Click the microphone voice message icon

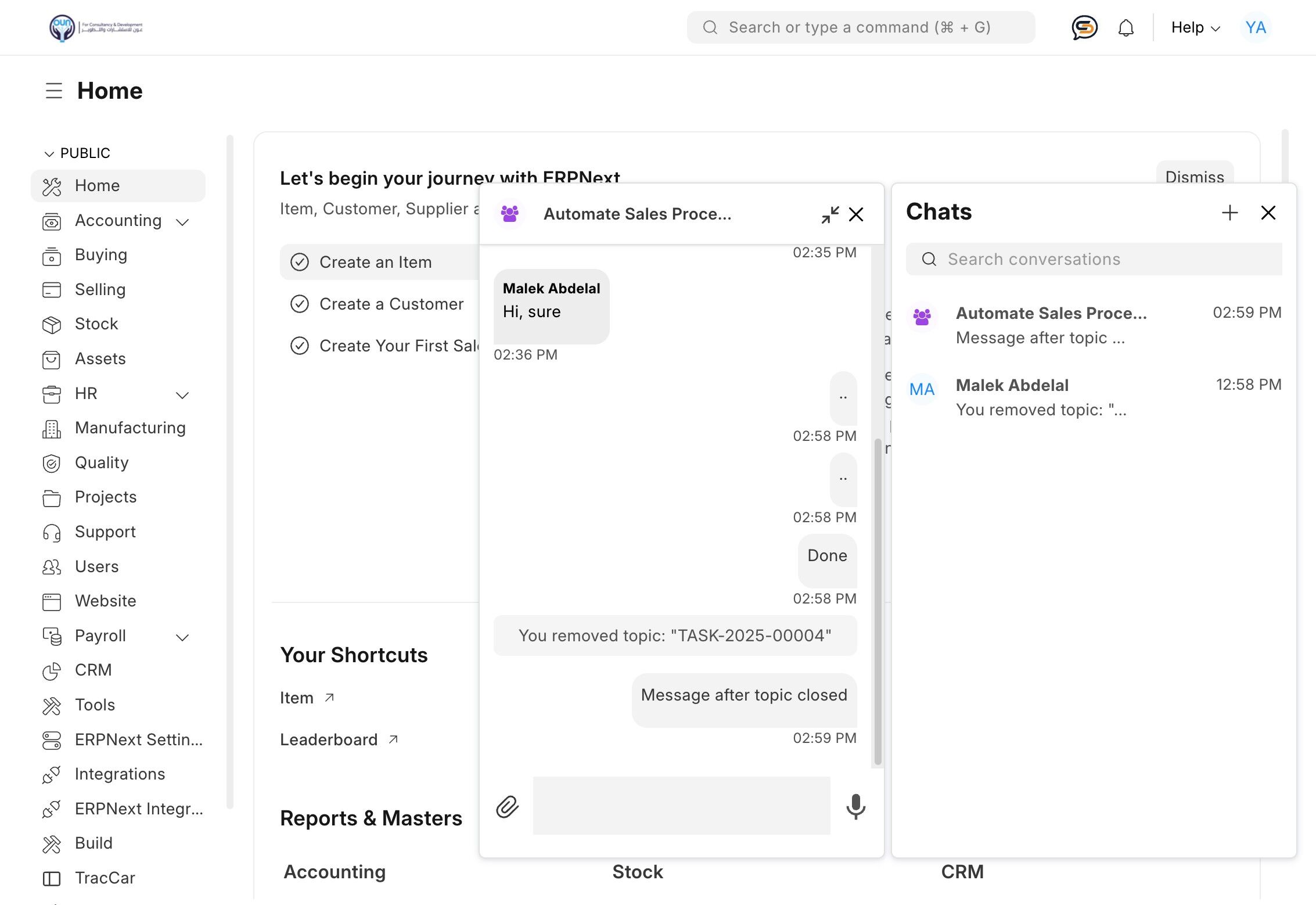pos(855,806)
